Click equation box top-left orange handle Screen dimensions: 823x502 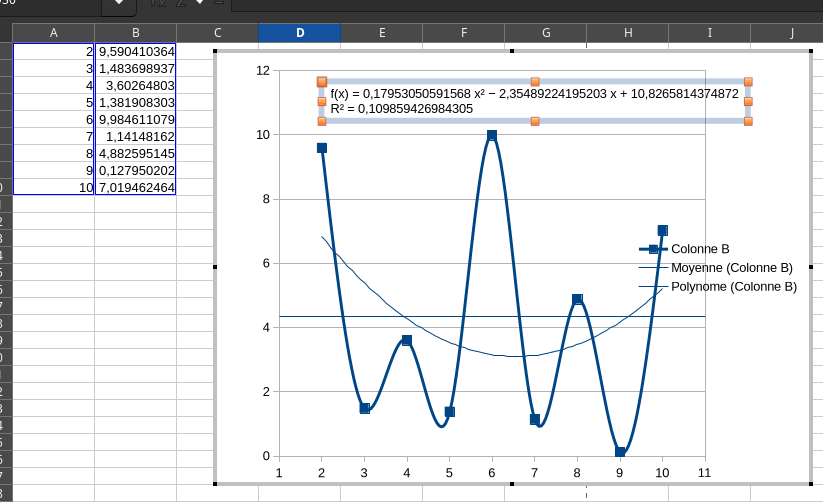(322, 82)
